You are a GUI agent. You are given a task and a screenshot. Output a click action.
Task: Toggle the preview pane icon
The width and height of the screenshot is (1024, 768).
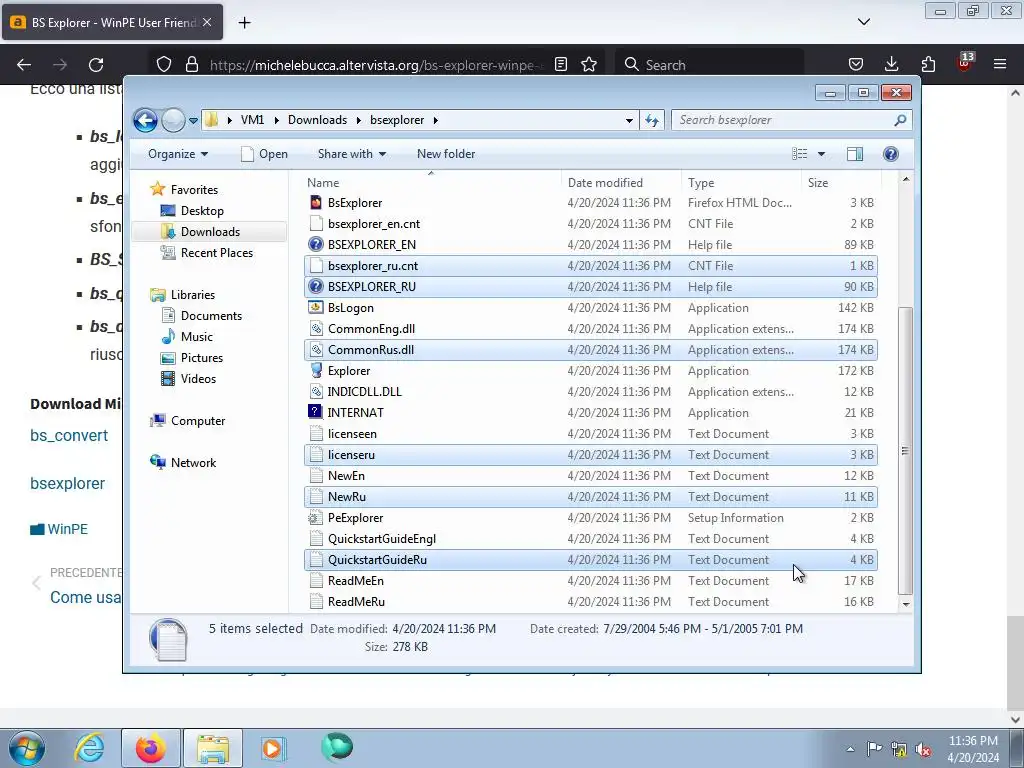pos(854,154)
